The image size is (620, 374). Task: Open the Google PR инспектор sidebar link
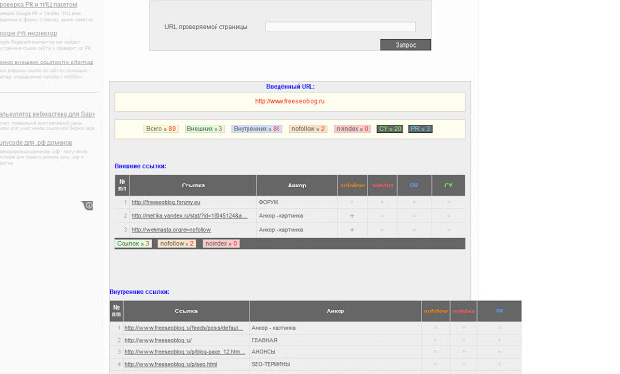pos(28,33)
